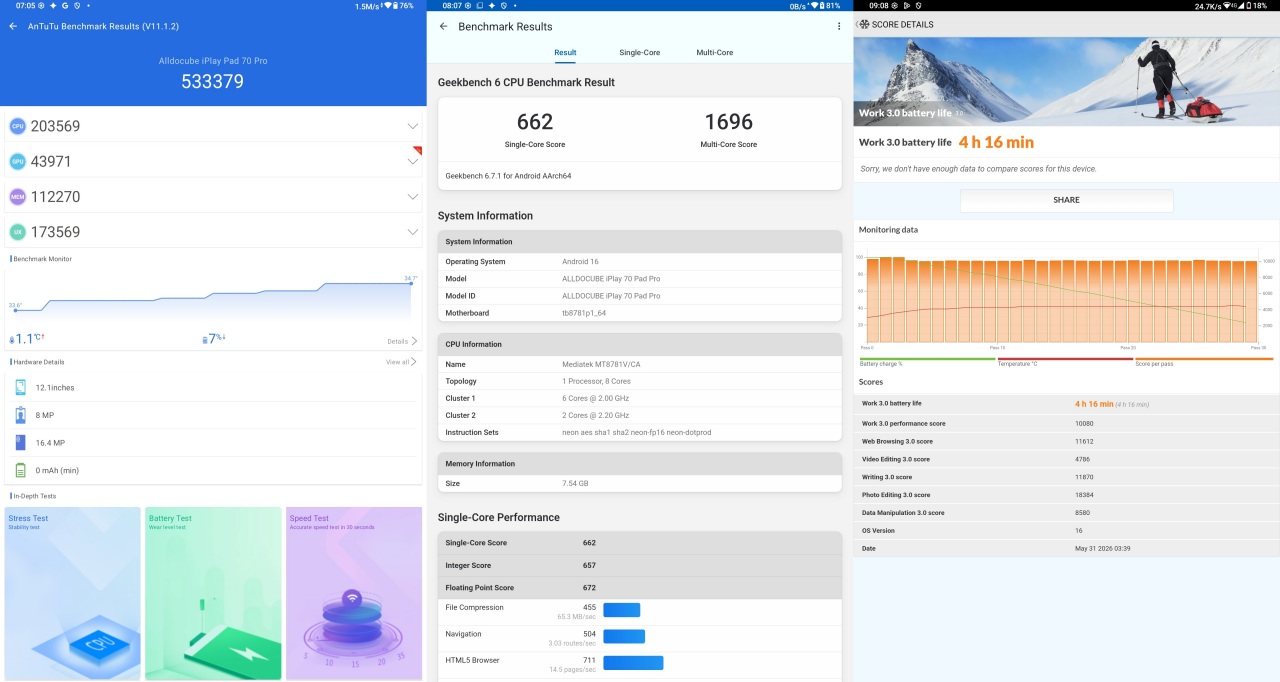This screenshot has width=1280, height=682.
Task: Switch to the Geekbench Multi-Core tab
Action: 715,52
